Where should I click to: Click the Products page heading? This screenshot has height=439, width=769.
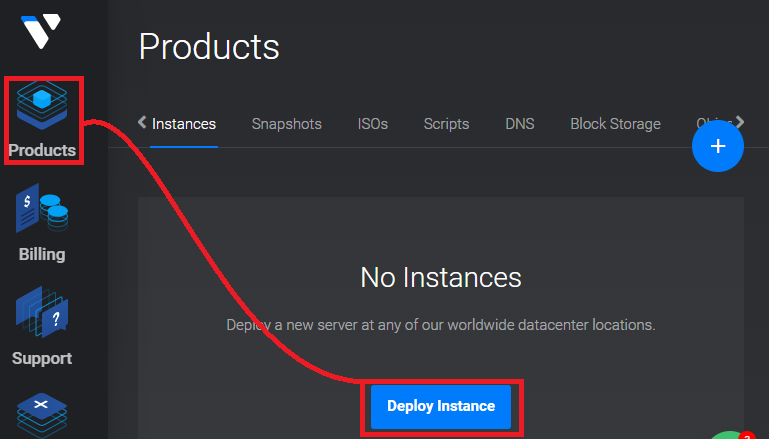pos(209,47)
